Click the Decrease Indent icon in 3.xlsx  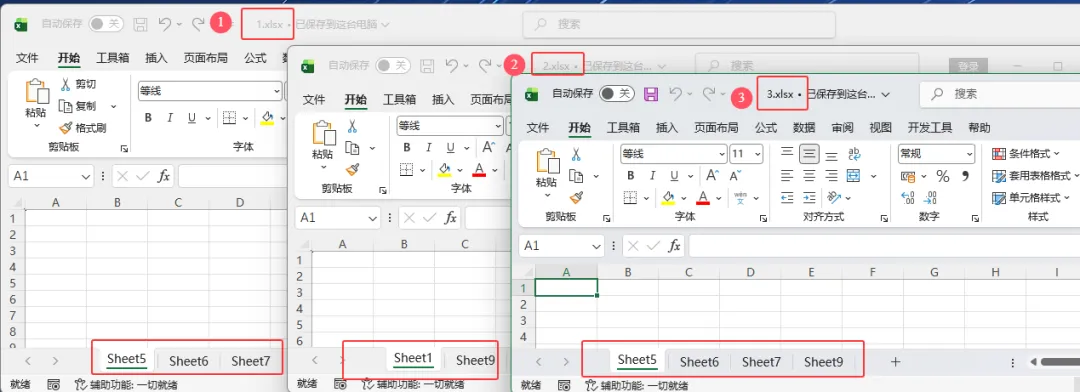pos(788,198)
